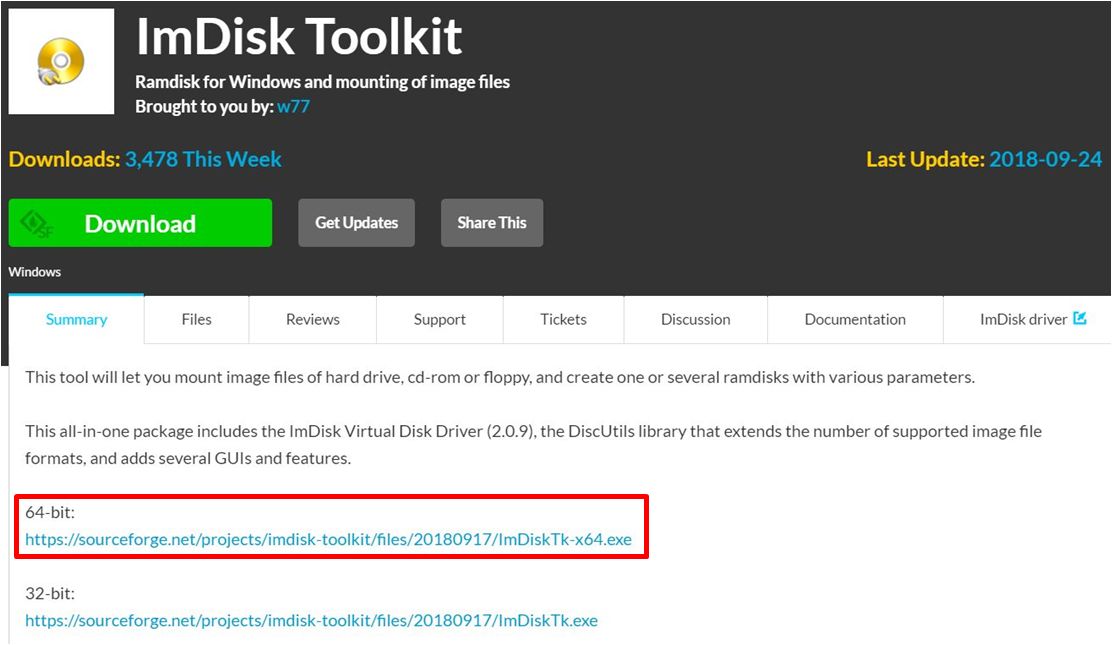Image resolution: width=1112 pixels, height=645 pixels.
Task: Click 'Ramdisk for Windows and mounting' subtitle
Action: pyautogui.click(x=323, y=82)
